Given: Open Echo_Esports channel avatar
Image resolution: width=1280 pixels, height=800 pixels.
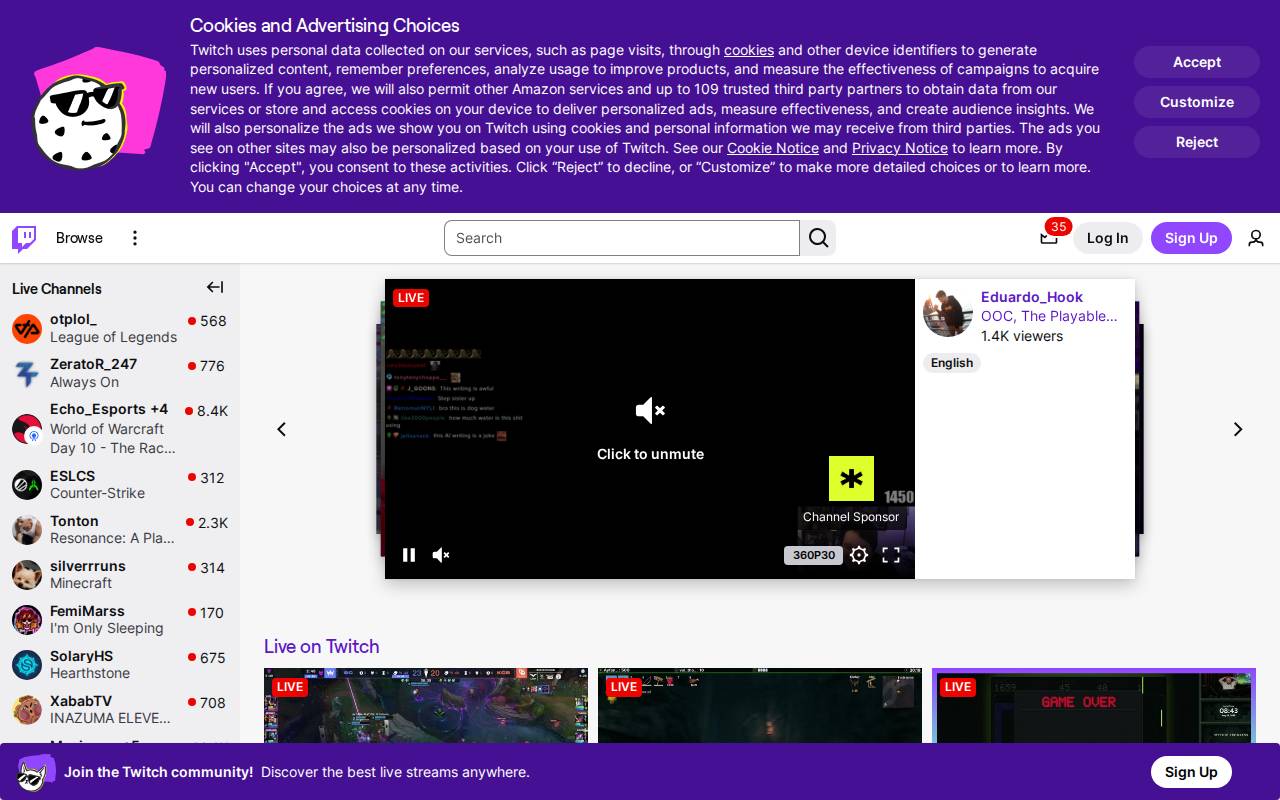Looking at the screenshot, I should tap(27, 429).
